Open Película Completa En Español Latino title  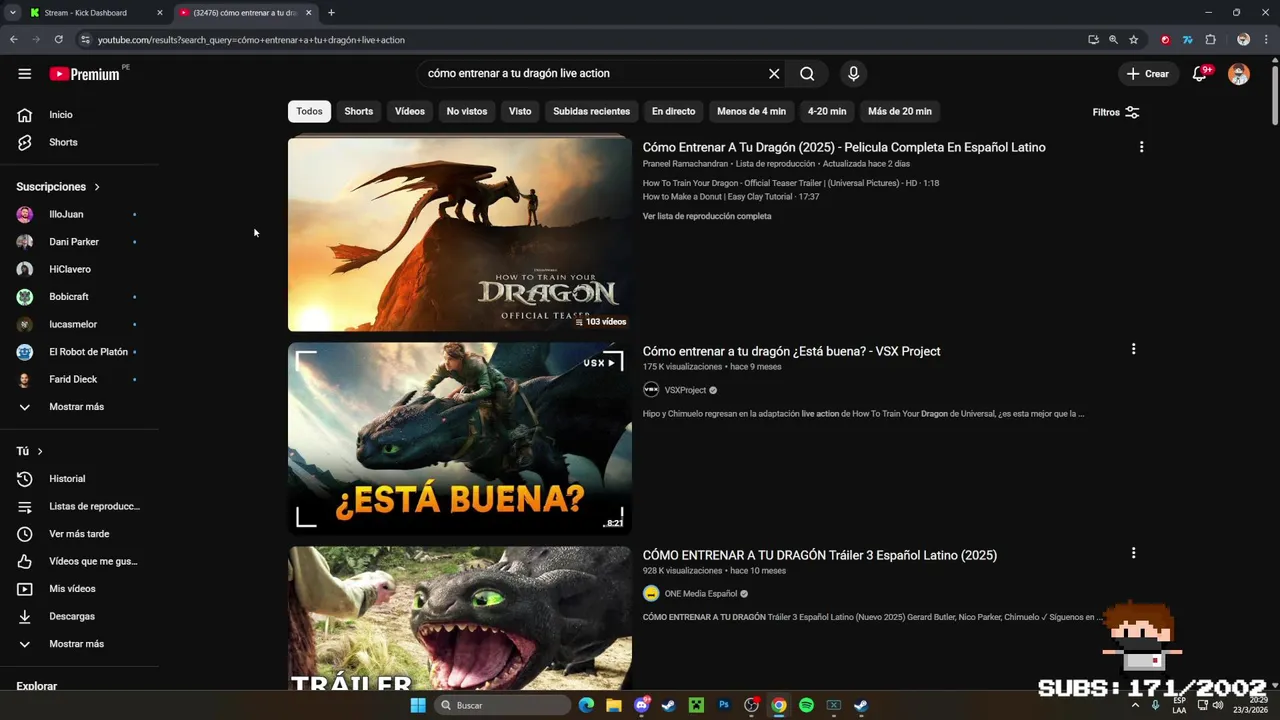pyautogui.click(x=844, y=147)
